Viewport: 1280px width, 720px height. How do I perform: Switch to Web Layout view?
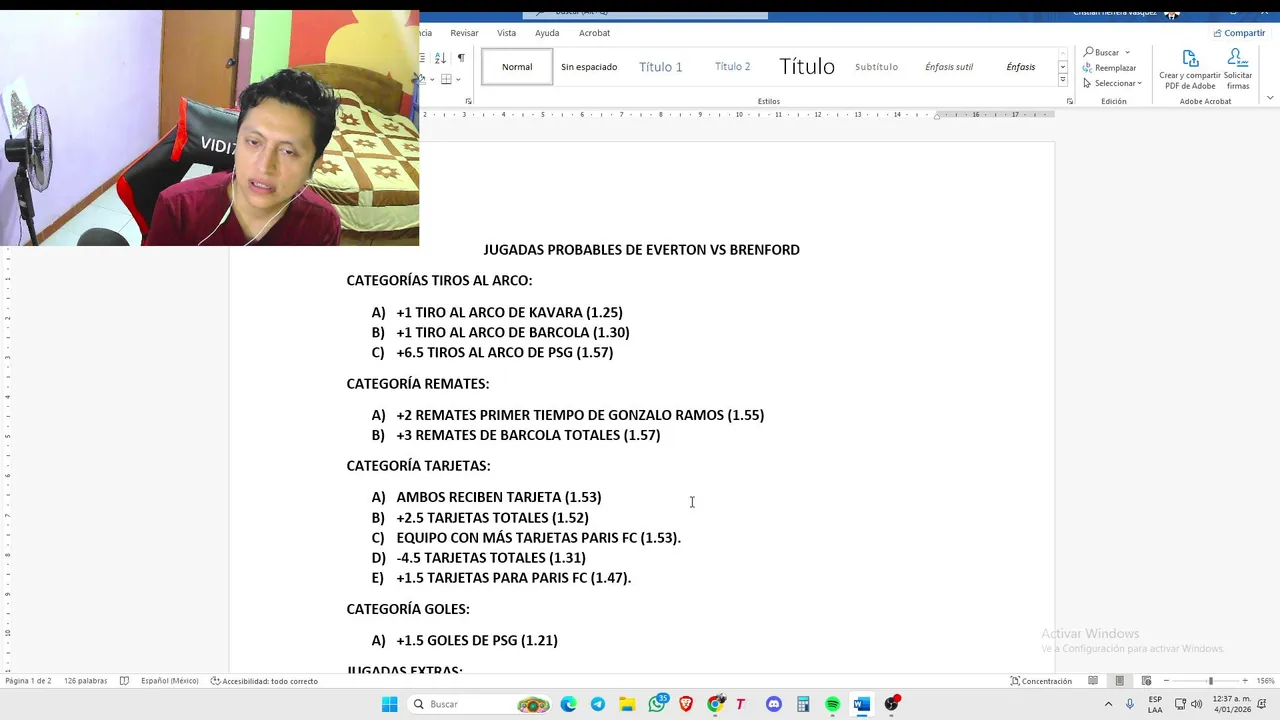point(1146,681)
